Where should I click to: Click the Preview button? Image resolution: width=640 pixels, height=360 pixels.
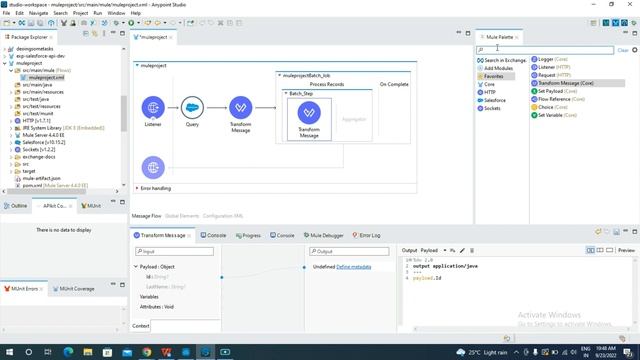tap(626, 250)
